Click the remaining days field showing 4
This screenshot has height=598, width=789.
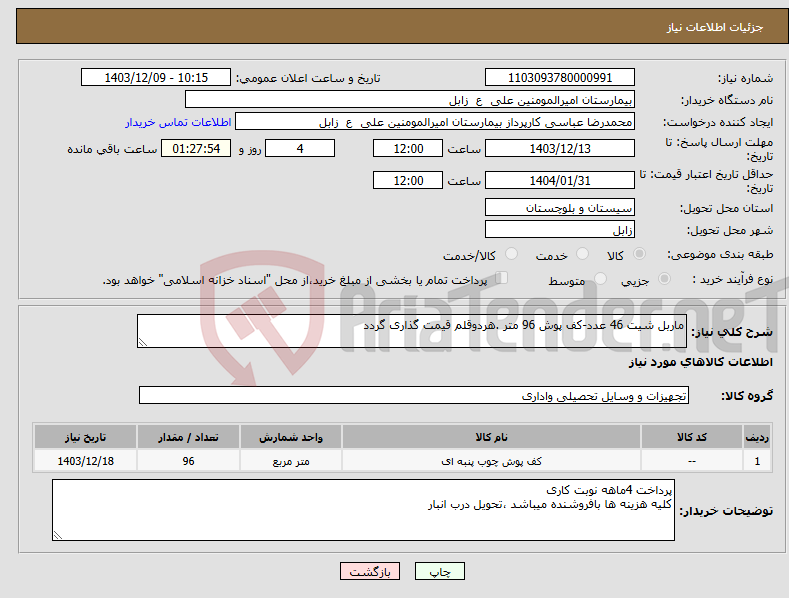point(300,148)
